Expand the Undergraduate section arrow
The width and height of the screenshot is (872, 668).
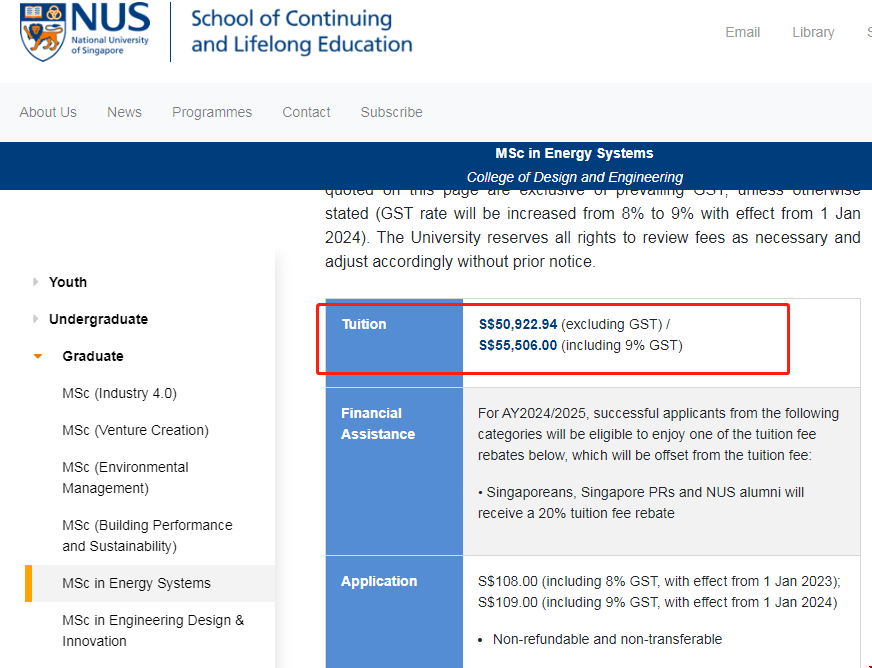click(x=36, y=319)
